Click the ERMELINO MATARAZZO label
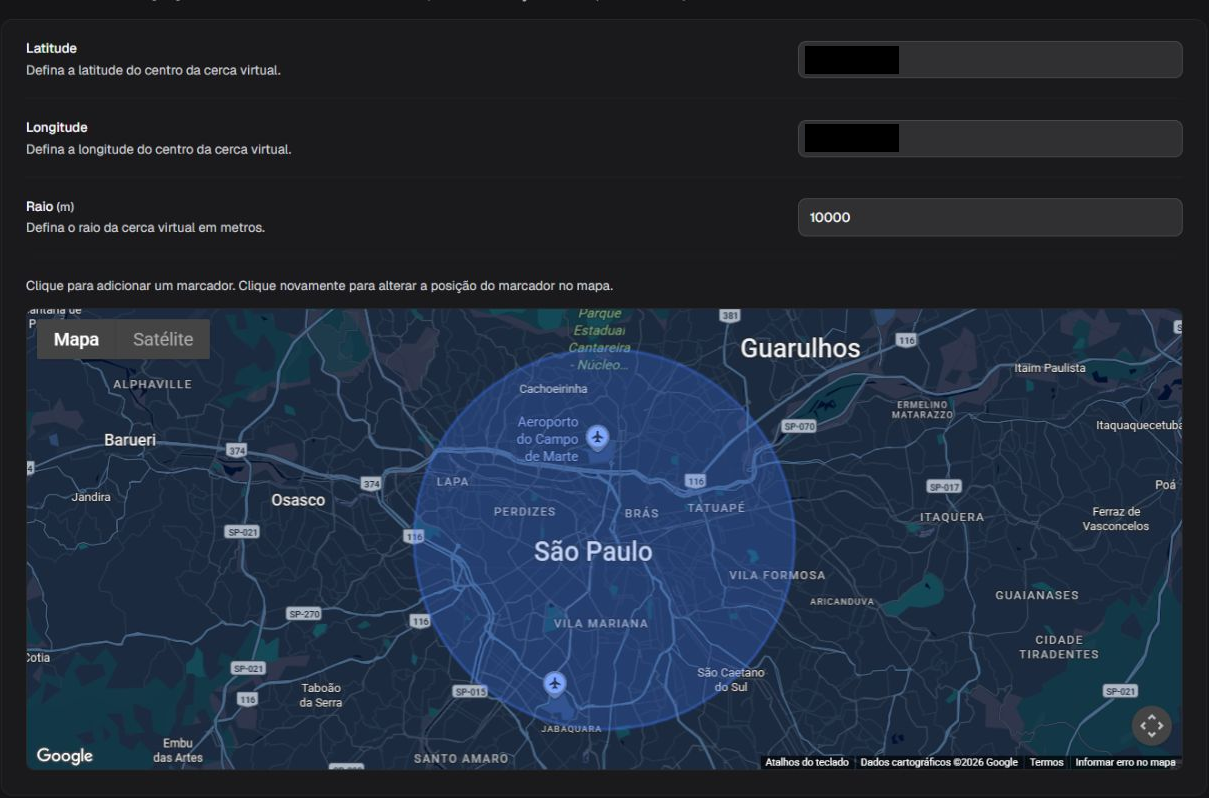This screenshot has height=798, width=1209. coord(920,409)
